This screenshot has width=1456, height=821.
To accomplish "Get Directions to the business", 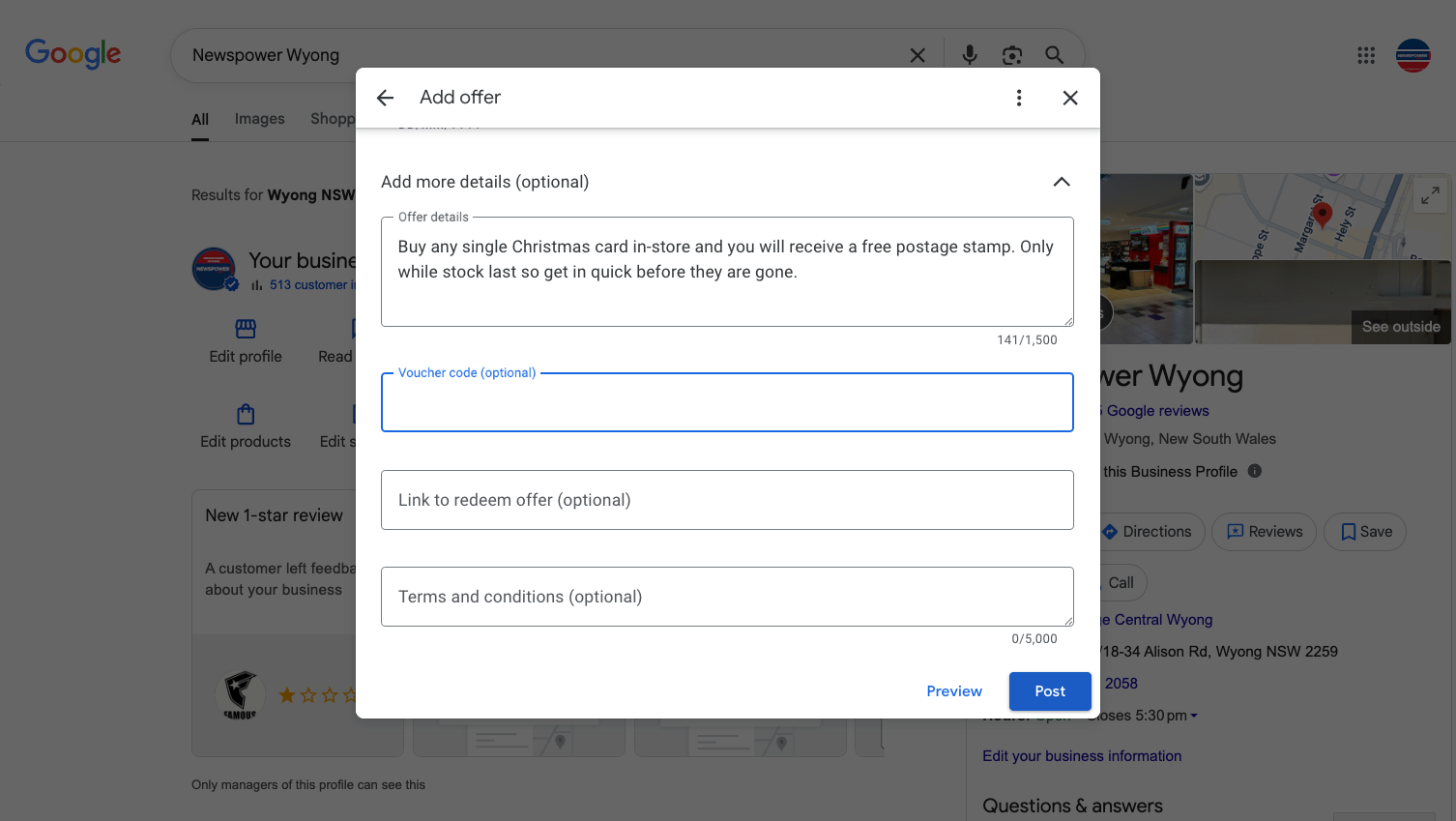I will pos(1152,532).
